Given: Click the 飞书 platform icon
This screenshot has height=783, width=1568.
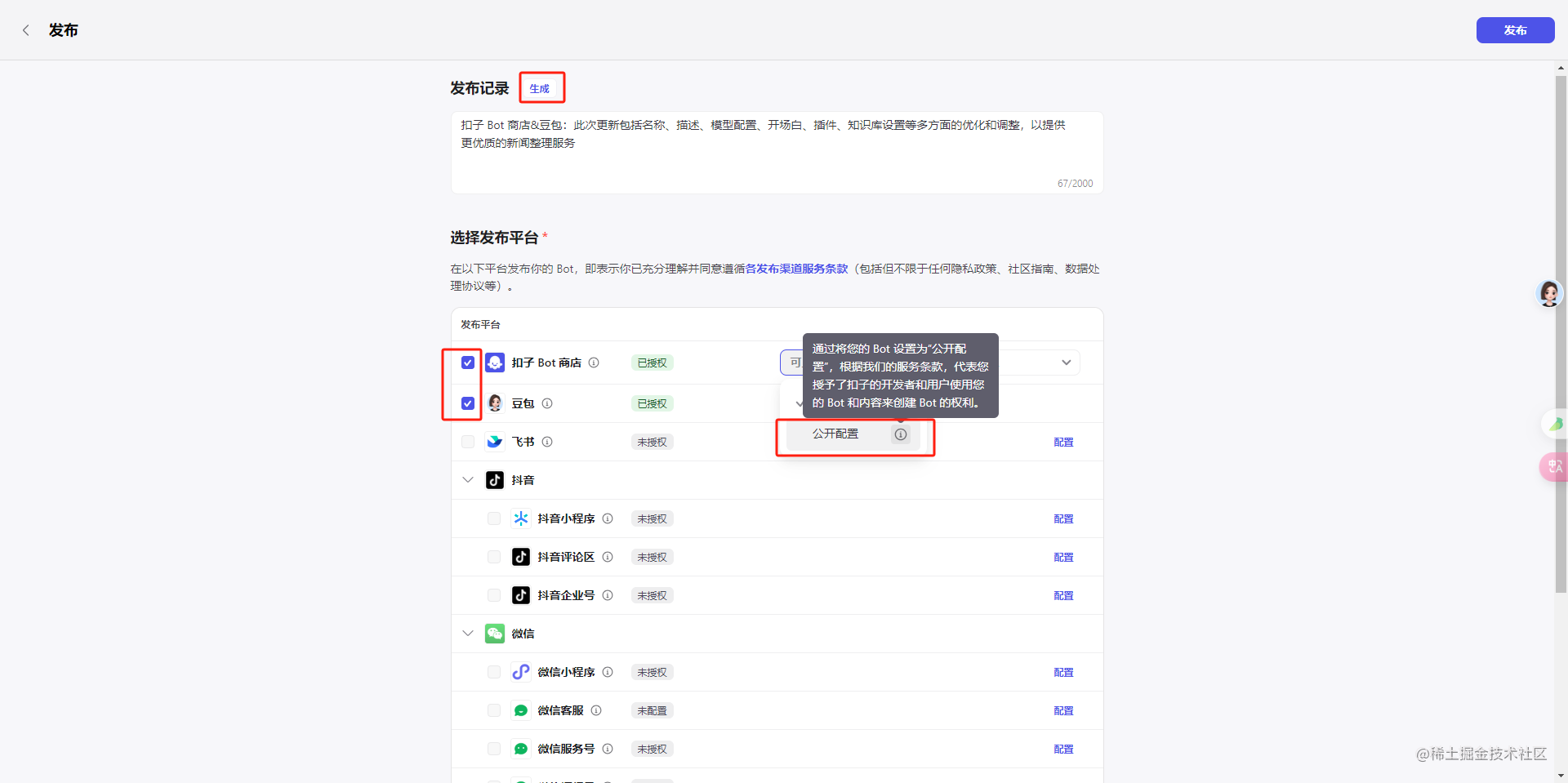Looking at the screenshot, I should [x=495, y=442].
